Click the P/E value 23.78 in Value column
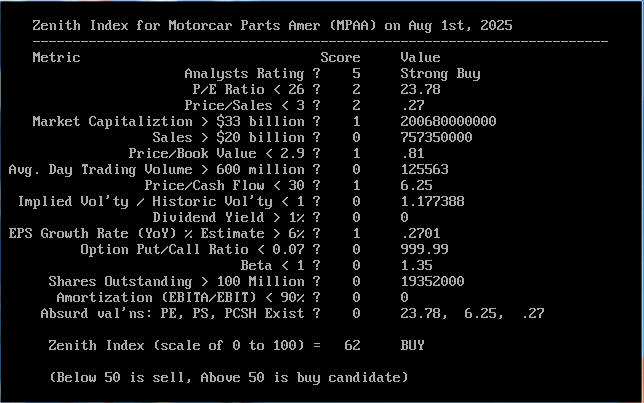The width and height of the screenshot is (644, 403). [420, 89]
